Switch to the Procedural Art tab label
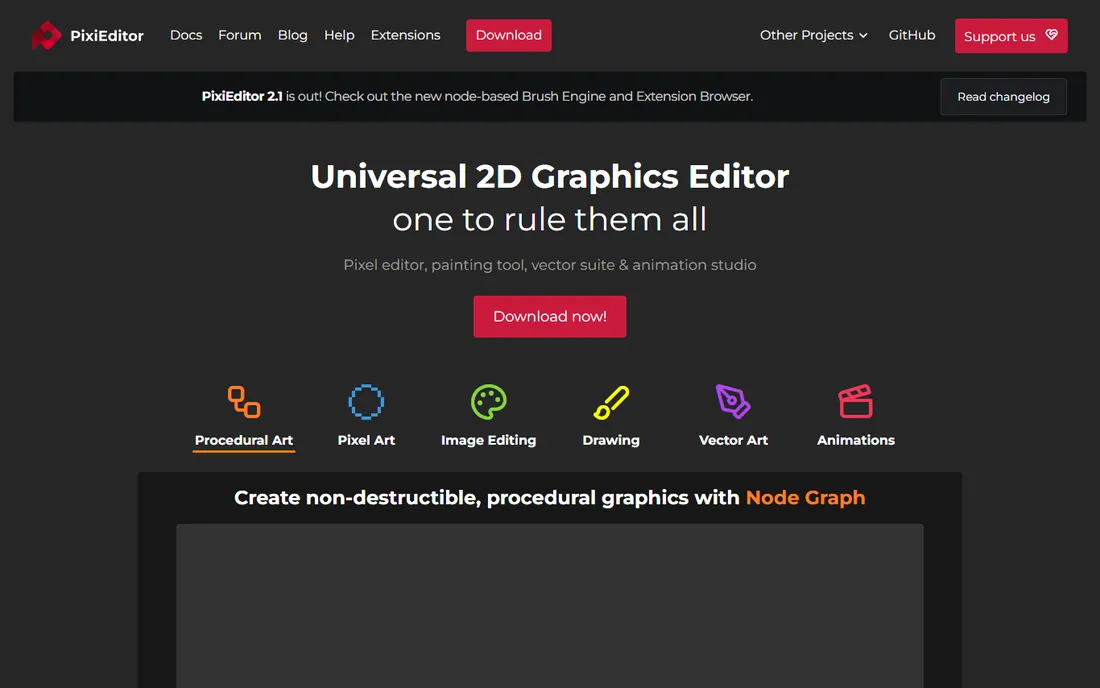 244,440
